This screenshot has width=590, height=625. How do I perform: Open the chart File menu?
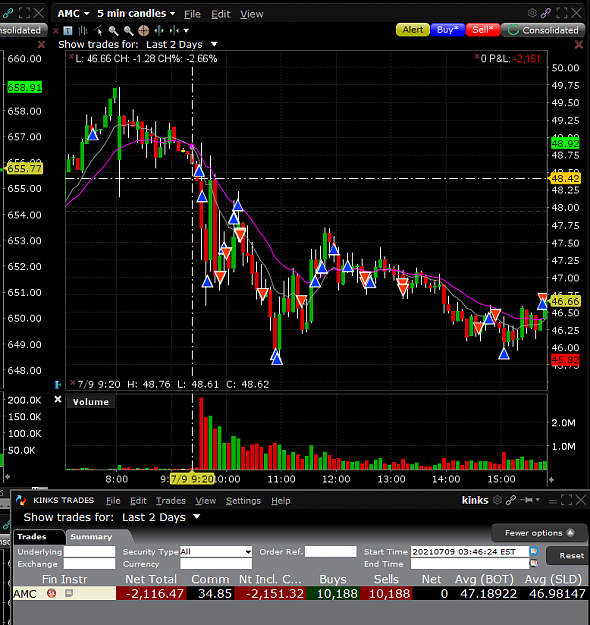pos(192,14)
